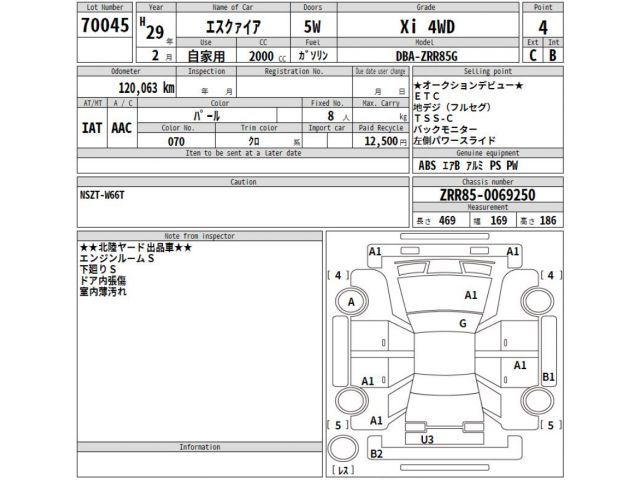Click the selling point 左側パワースライド
This screenshot has width=640, height=480.
pos(454,140)
